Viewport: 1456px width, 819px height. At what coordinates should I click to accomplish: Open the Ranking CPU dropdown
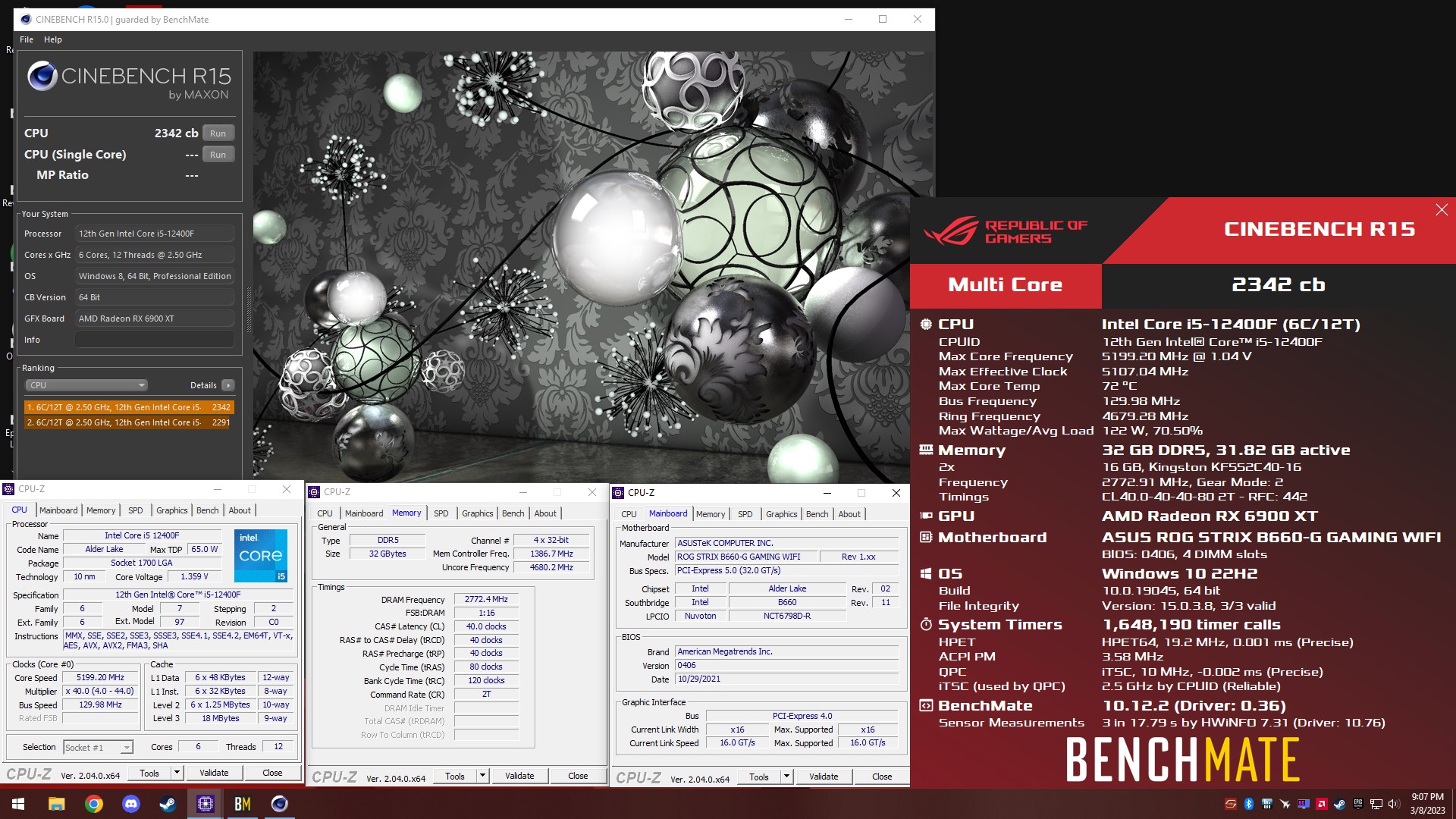(x=86, y=385)
